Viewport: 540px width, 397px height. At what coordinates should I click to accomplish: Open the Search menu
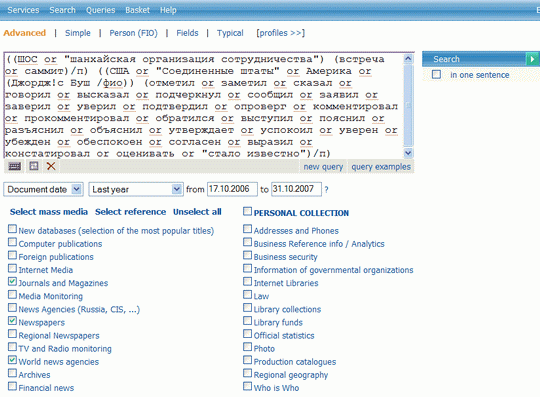[62, 10]
